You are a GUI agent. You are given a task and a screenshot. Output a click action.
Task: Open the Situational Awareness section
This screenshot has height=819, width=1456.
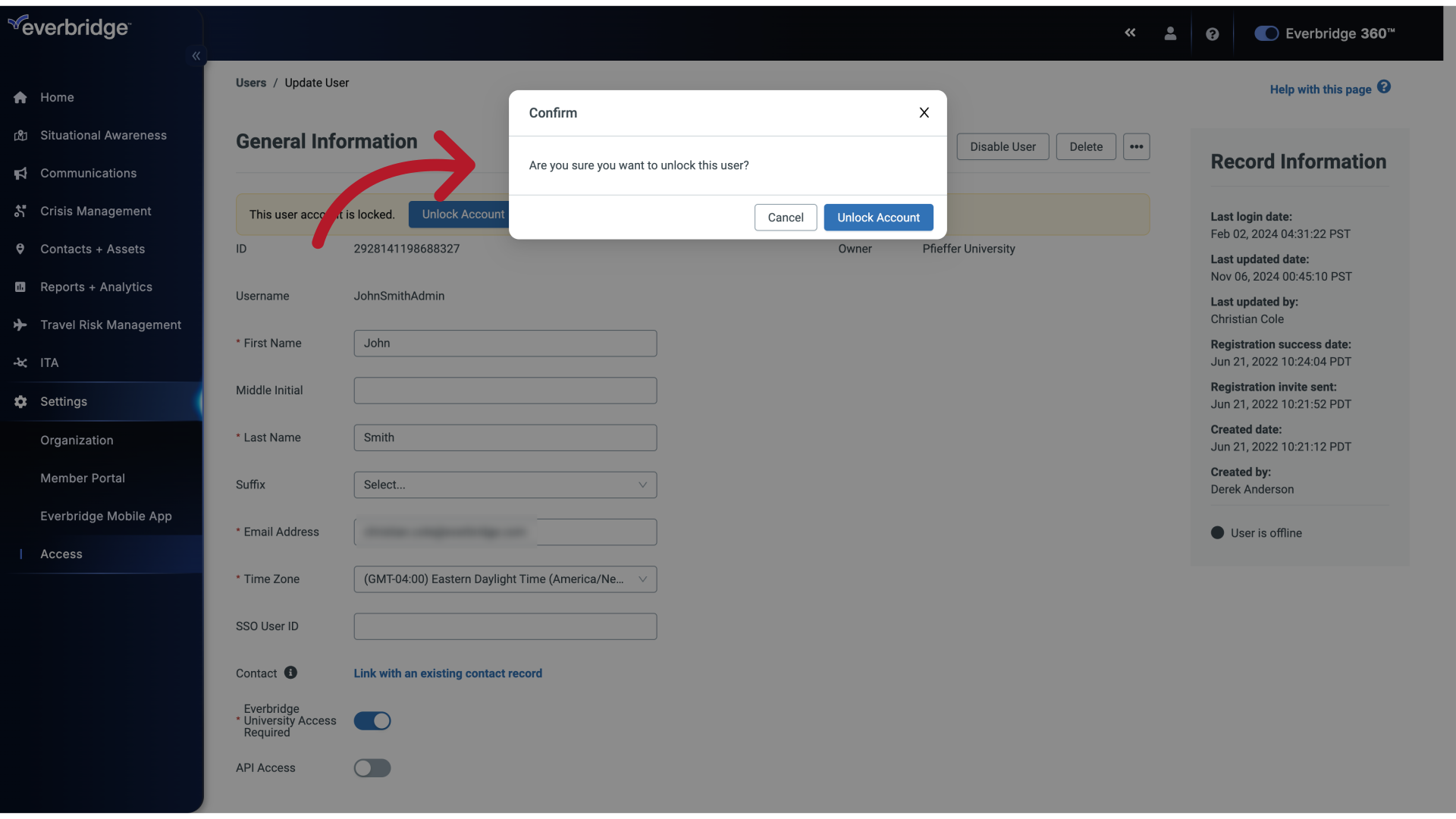coord(103,135)
